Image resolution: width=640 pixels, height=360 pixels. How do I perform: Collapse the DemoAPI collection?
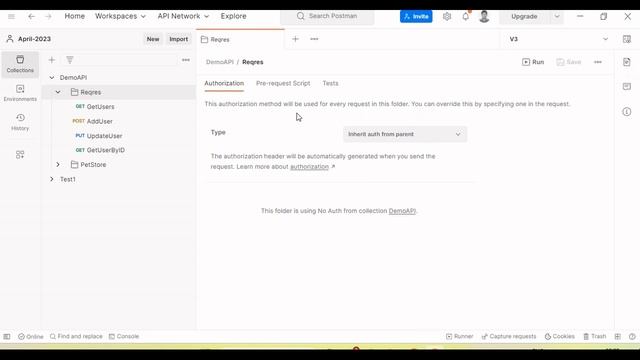pyautogui.click(x=51, y=78)
